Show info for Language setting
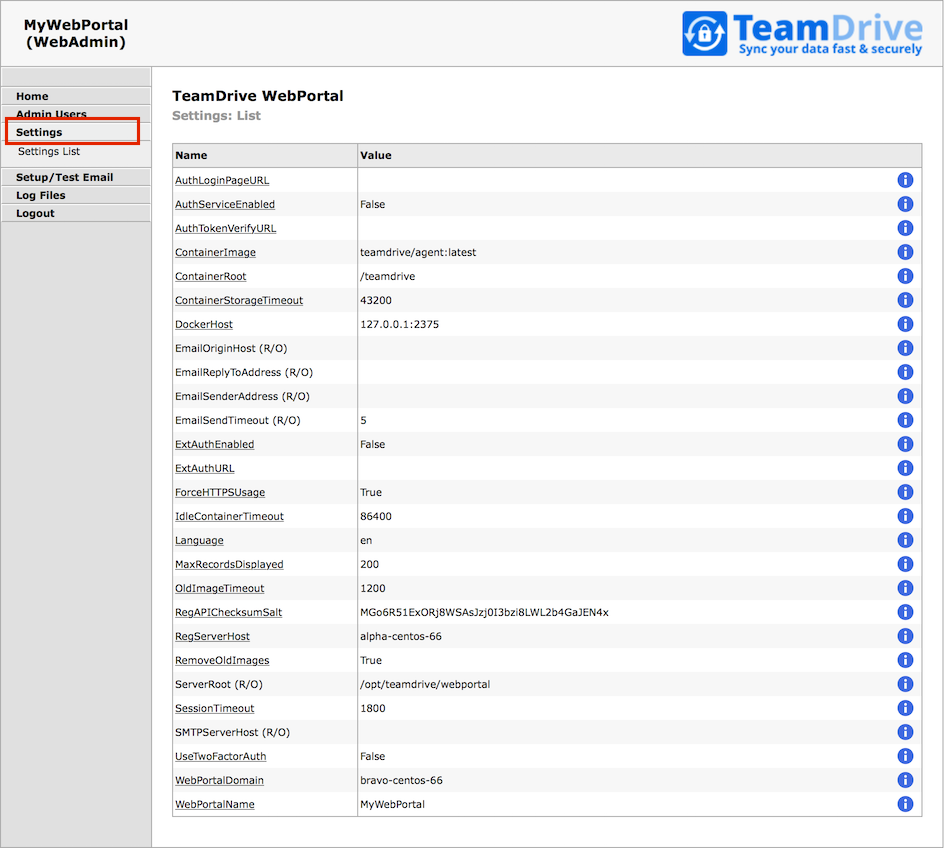This screenshot has width=944, height=848. point(905,540)
